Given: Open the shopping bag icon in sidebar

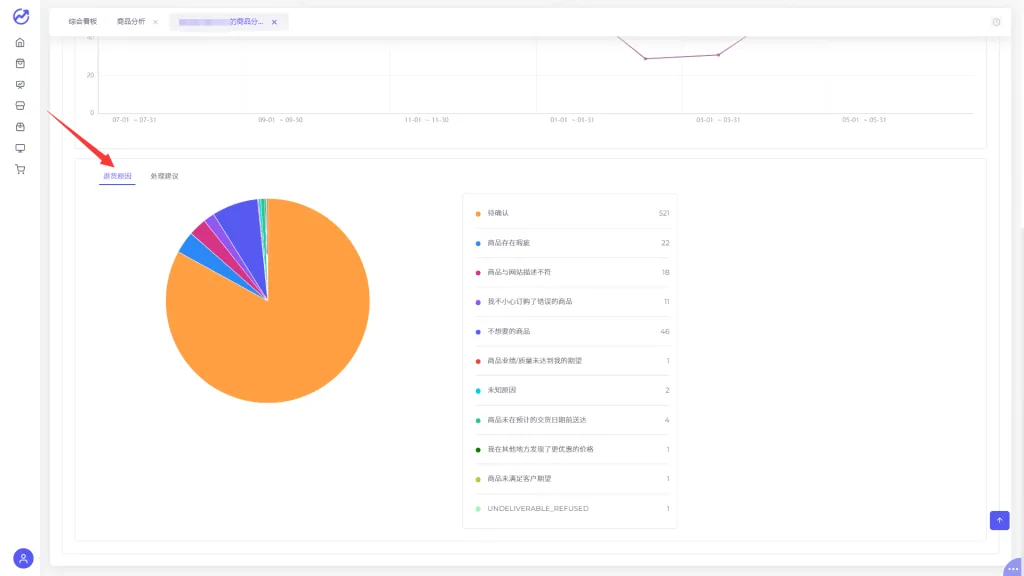Looking at the screenshot, I should click(x=20, y=63).
